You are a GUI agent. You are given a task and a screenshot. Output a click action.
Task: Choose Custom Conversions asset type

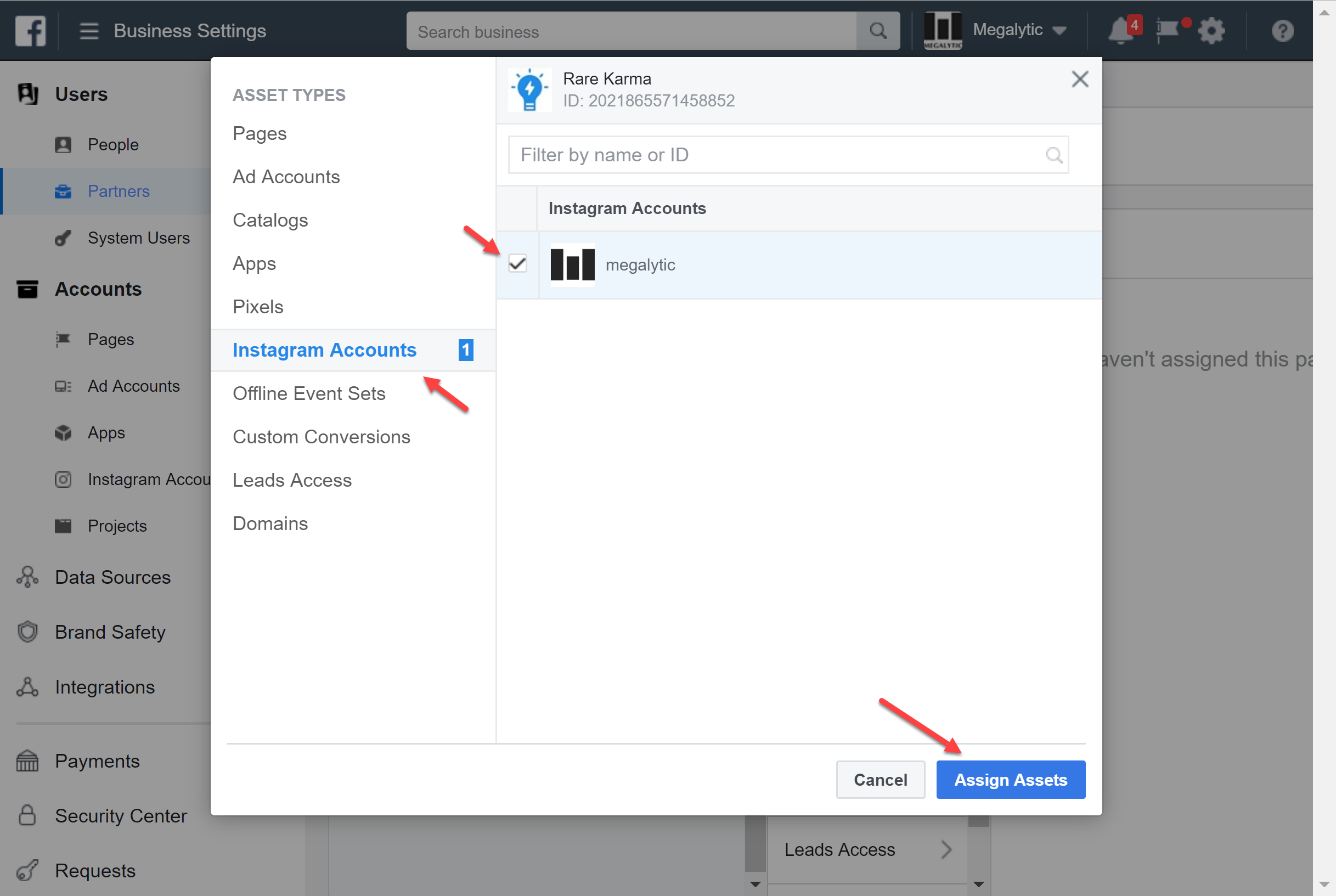click(x=321, y=437)
